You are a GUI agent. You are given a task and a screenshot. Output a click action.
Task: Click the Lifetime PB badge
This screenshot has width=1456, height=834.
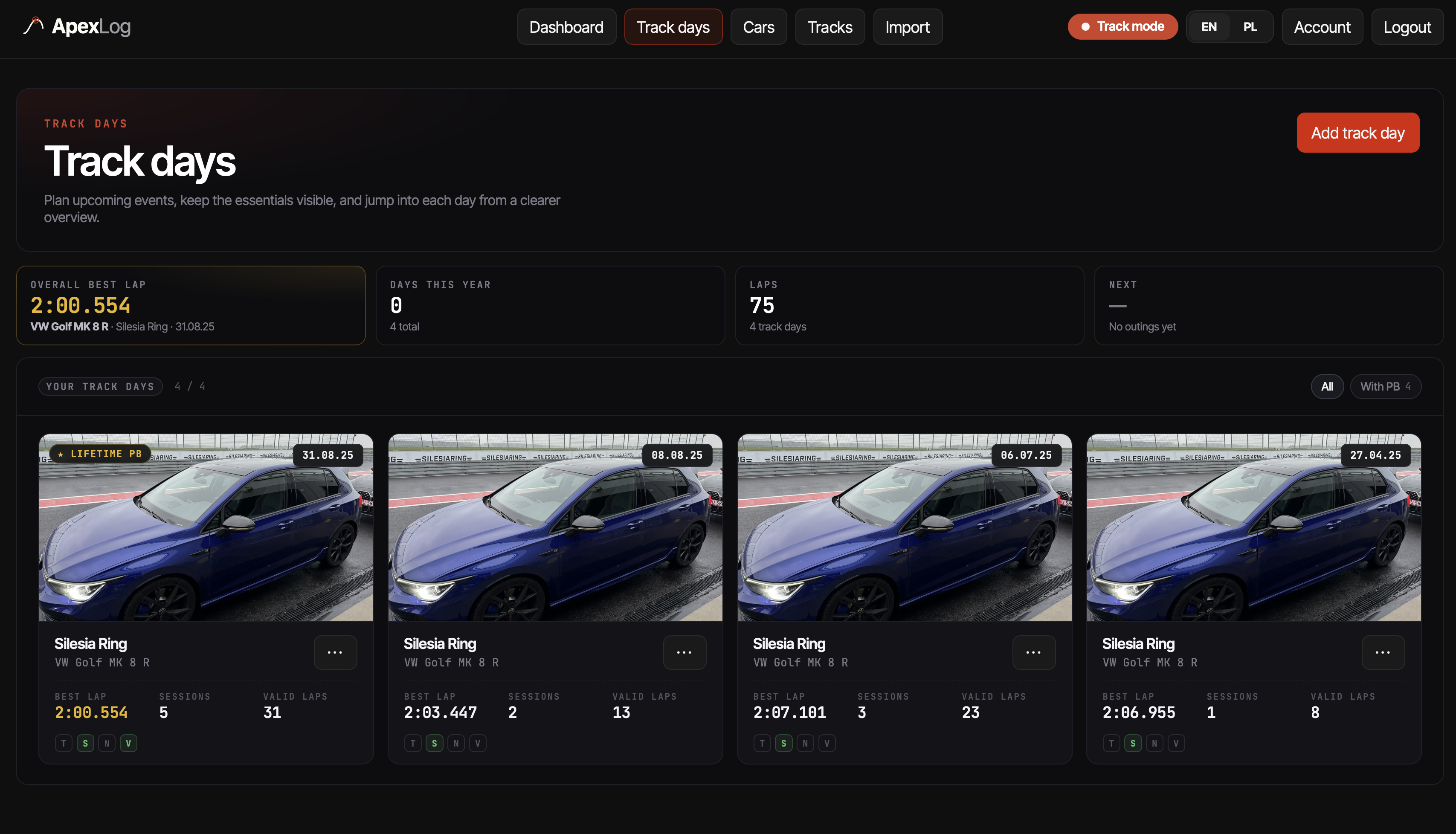[x=100, y=454]
